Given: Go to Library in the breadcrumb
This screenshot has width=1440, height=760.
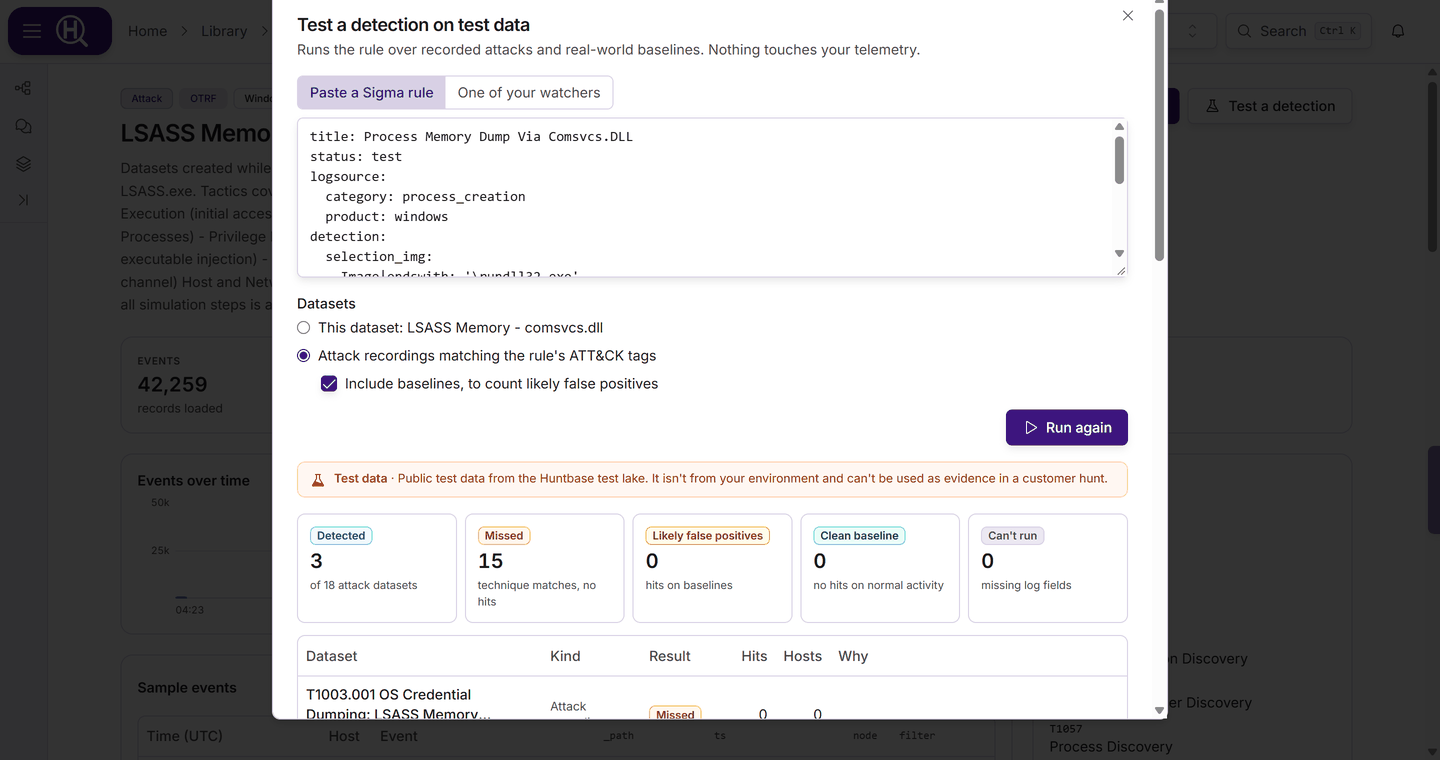Looking at the screenshot, I should click(x=224, y=31).
